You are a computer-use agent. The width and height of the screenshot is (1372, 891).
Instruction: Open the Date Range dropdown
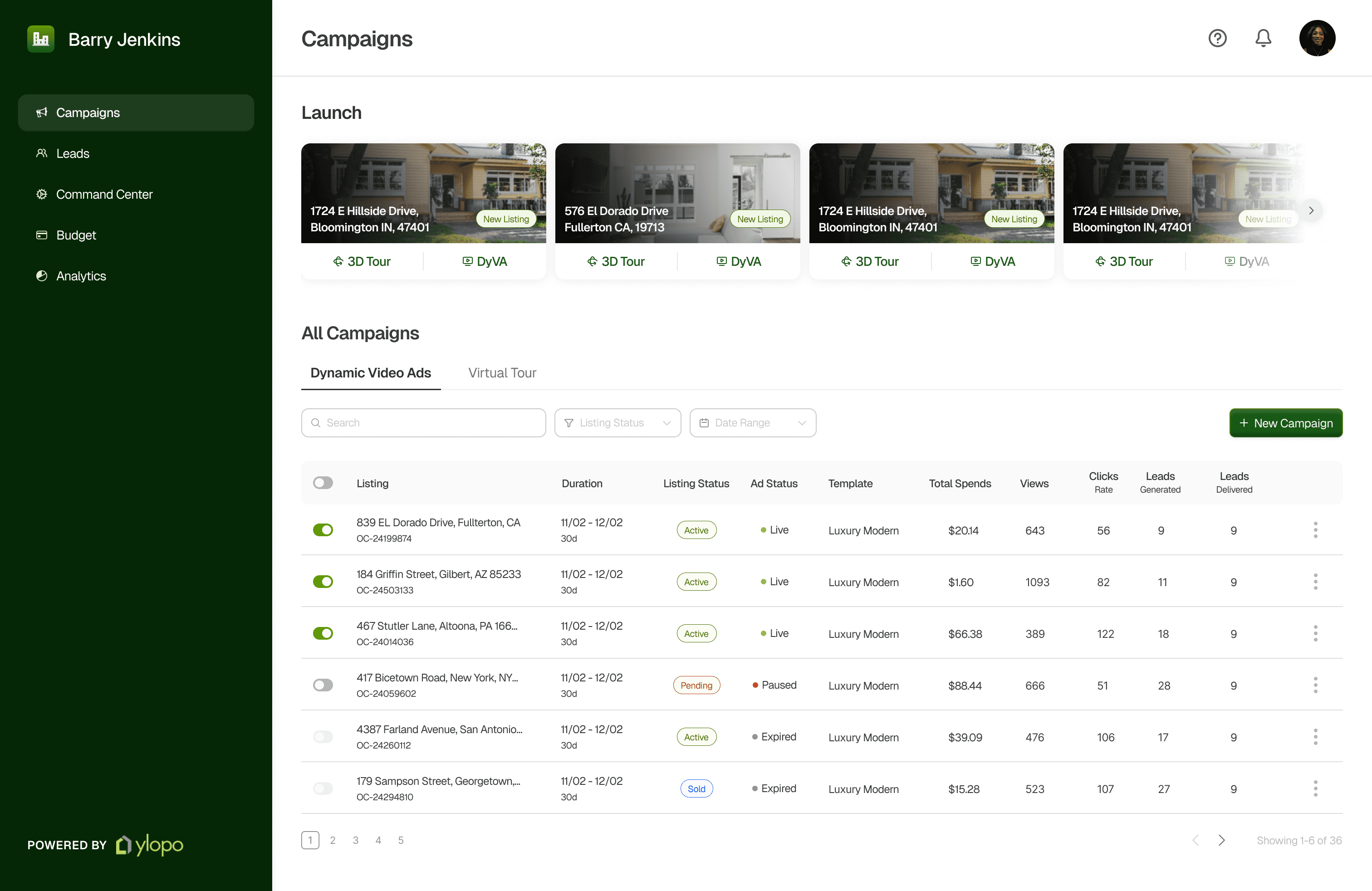pyautogui.click(x=752, y=423)
